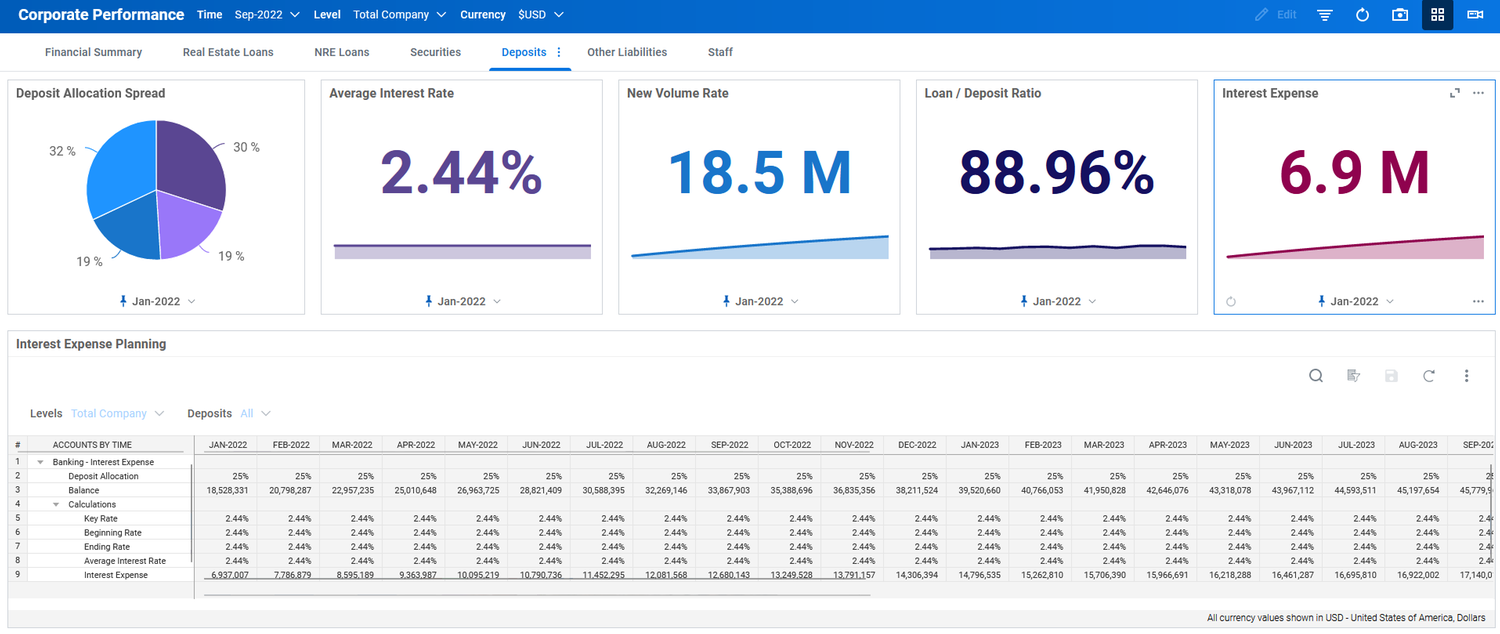Refresh the dashboard using the reload icon
The image size is (1500, 634).
click(x=1362, y=15)
